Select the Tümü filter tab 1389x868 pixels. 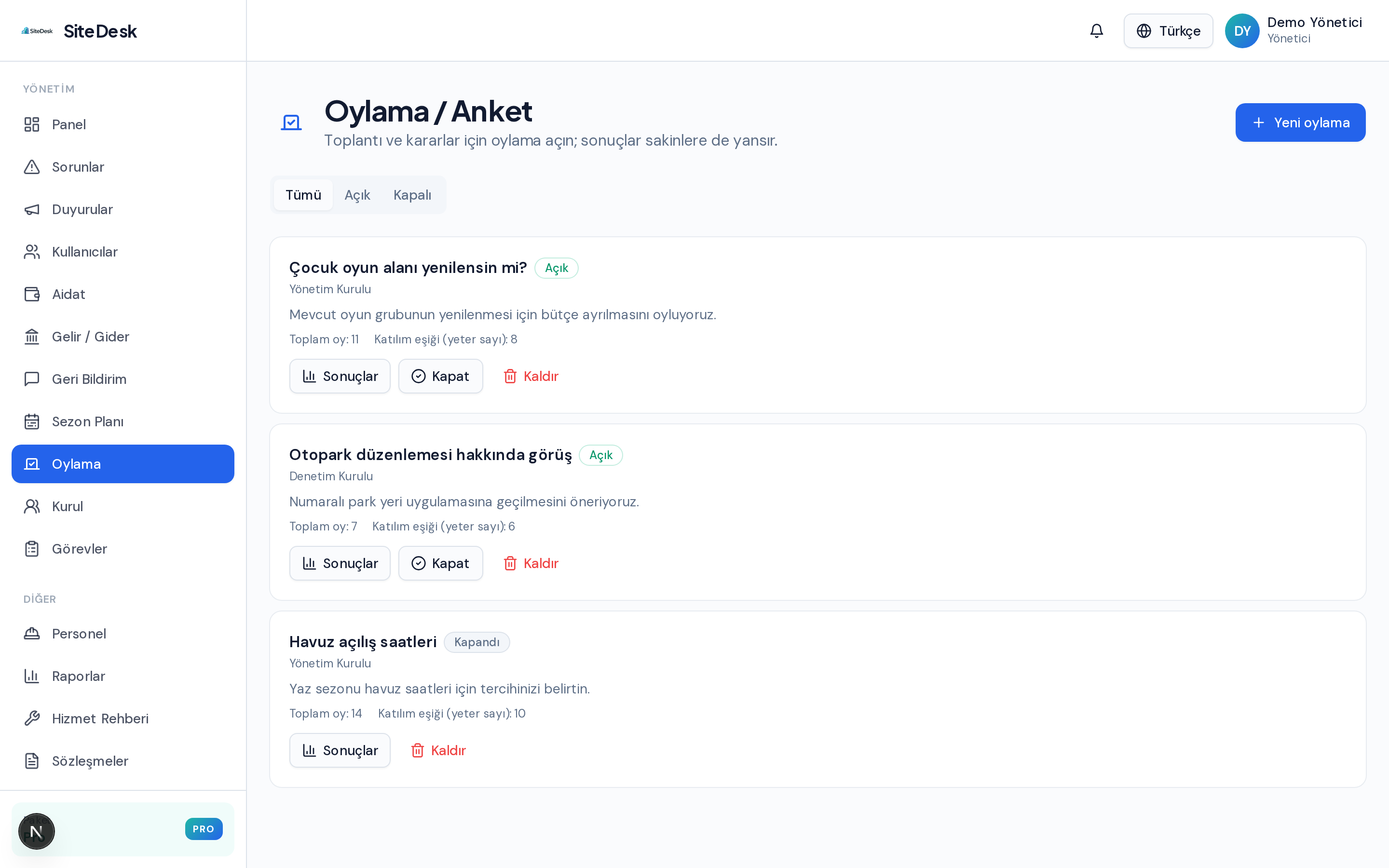coord(303,195)
